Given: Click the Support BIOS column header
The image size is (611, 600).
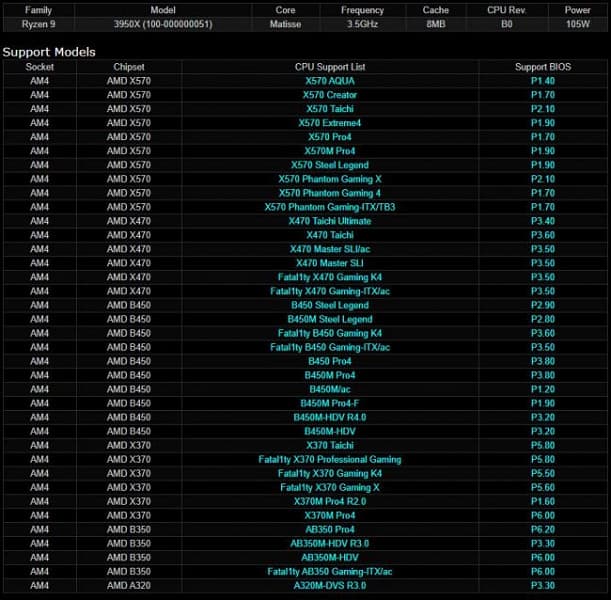Looking at the screenshot, I should [x=543, y=67].
